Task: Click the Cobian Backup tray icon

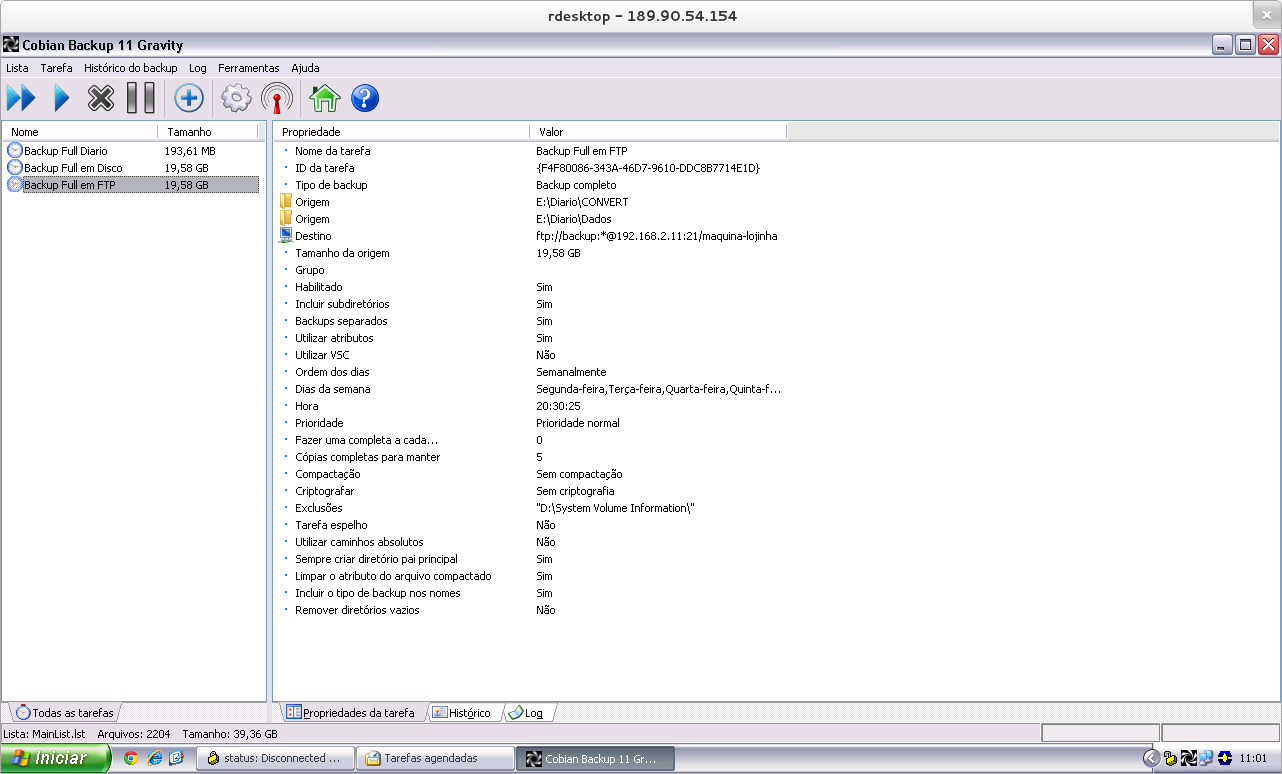Action: 1188,758
